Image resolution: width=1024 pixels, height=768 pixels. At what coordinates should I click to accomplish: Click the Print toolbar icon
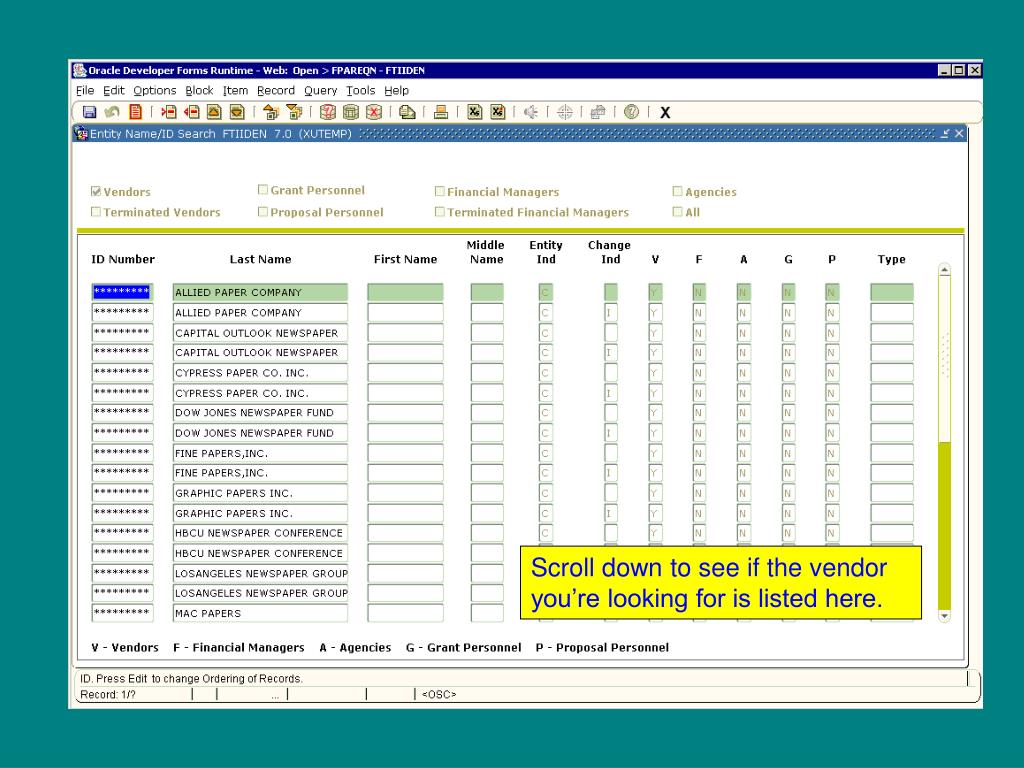(441, 112)
